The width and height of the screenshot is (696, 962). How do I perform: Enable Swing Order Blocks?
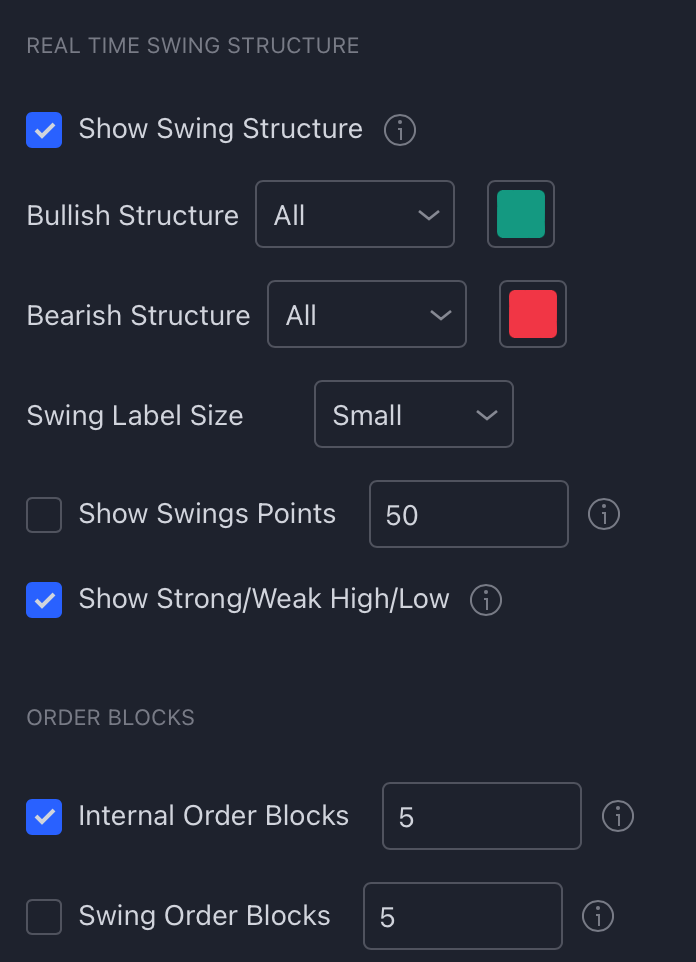tap(44, 916)
